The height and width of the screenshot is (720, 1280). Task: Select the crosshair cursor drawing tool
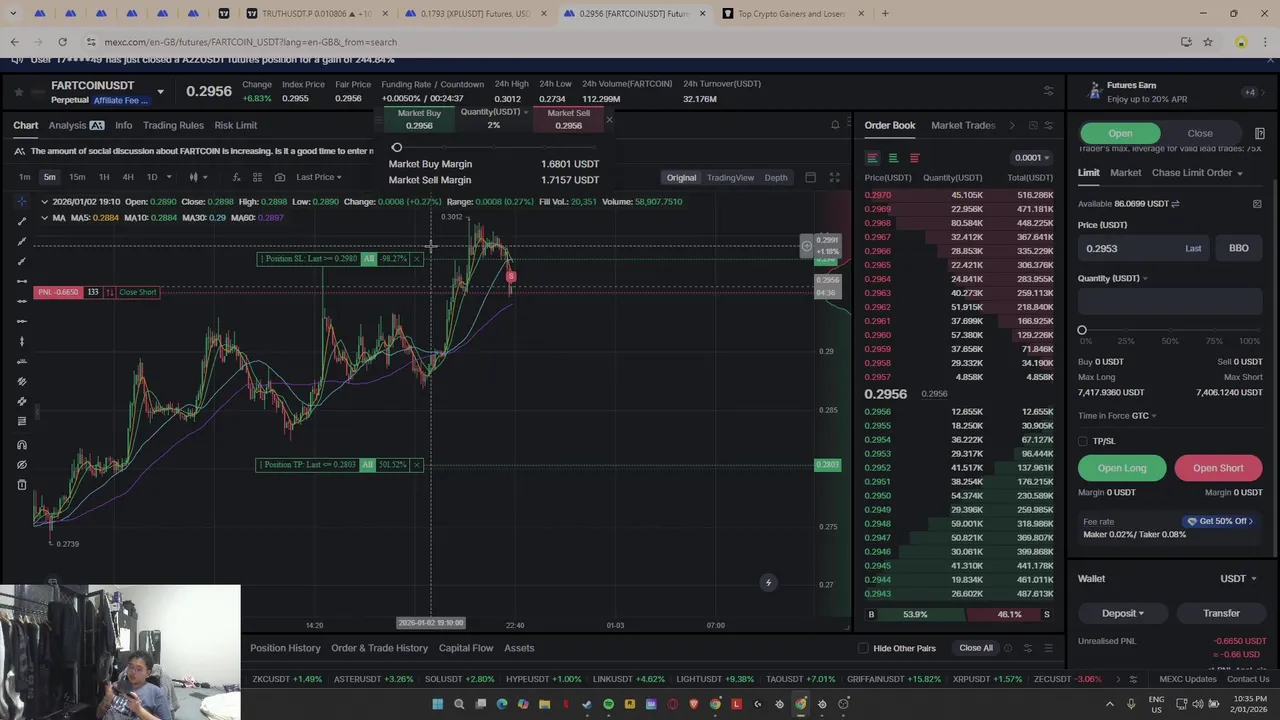pyautogui.click(x=22, y=201)
